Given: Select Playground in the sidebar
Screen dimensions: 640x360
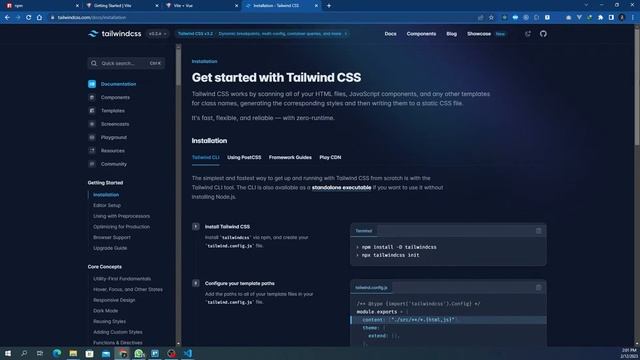Looking at the screenshot, I should [107, 138].
